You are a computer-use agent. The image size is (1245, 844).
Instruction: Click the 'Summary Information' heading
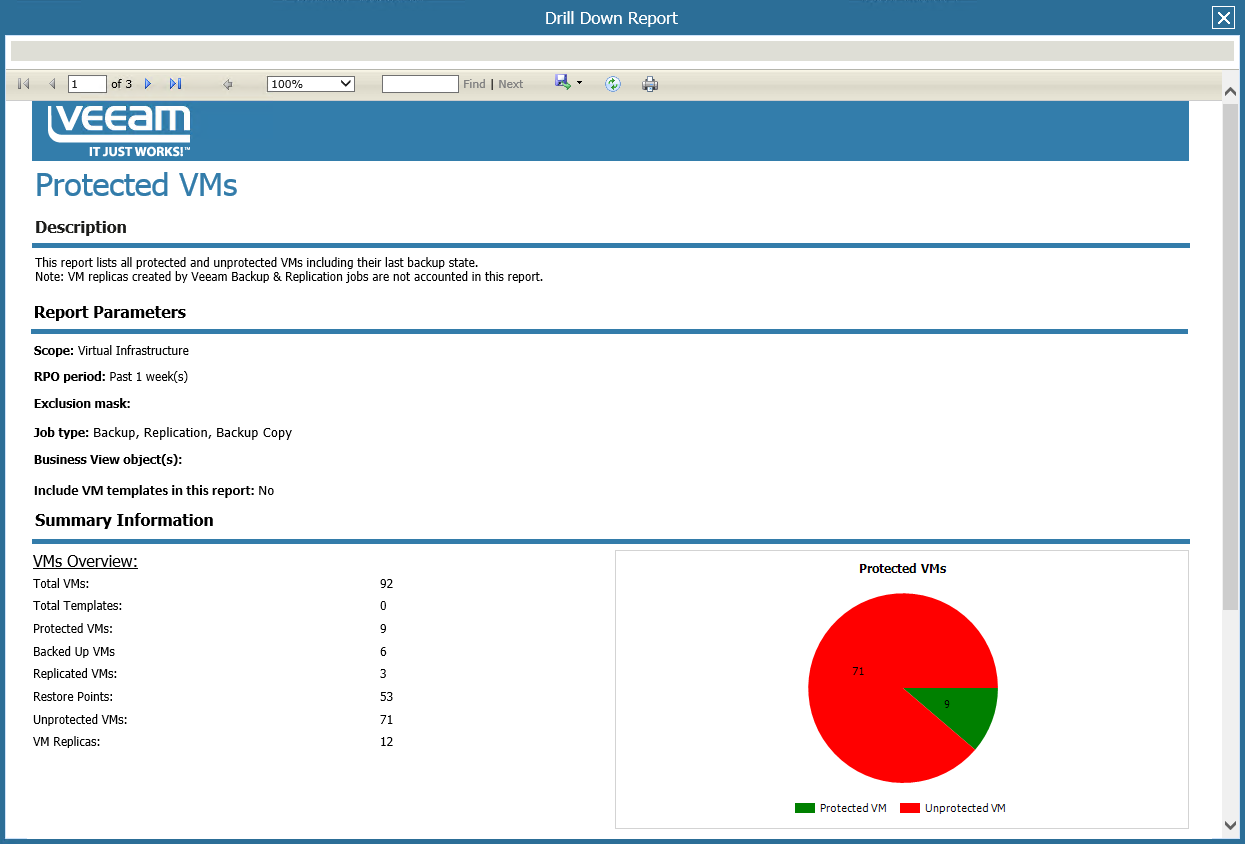click(x=124, y=520)
